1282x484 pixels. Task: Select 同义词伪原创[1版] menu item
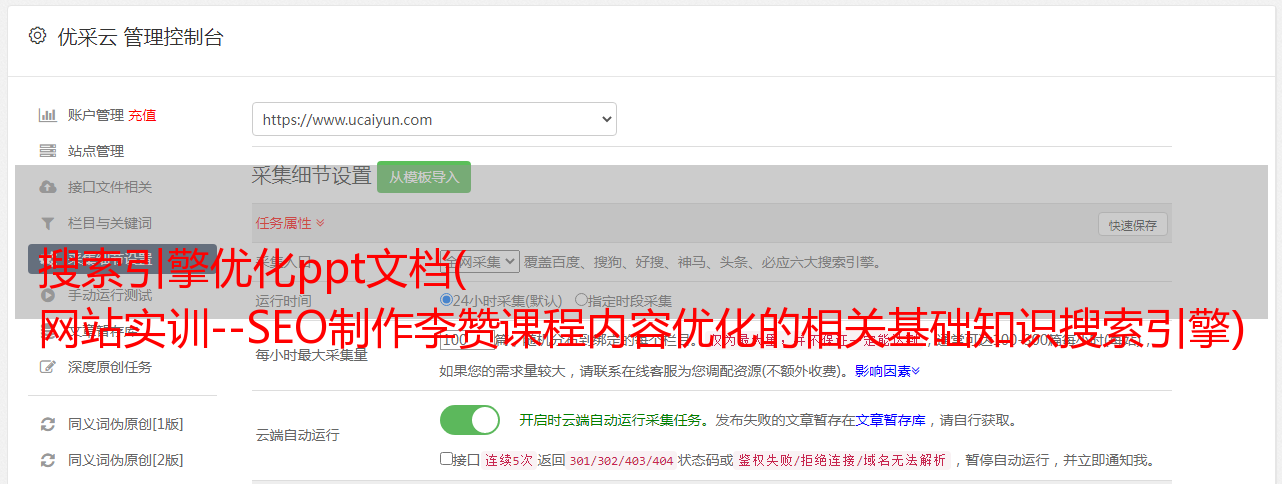pos(126,424)
